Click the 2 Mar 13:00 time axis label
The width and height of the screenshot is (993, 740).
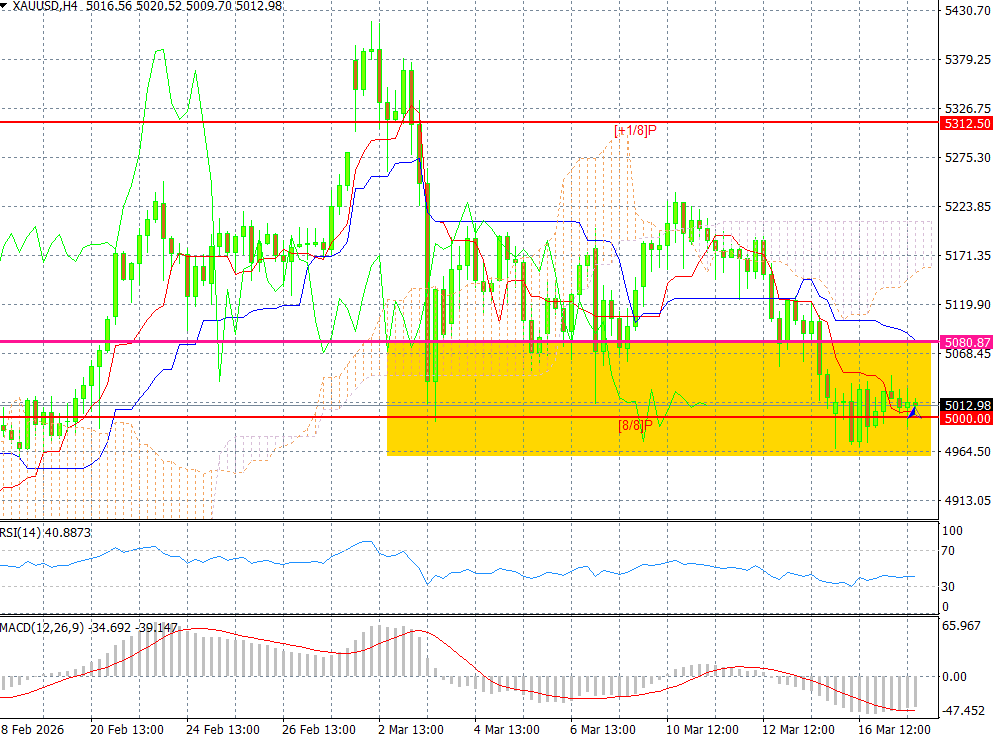(x=411, y=730)
